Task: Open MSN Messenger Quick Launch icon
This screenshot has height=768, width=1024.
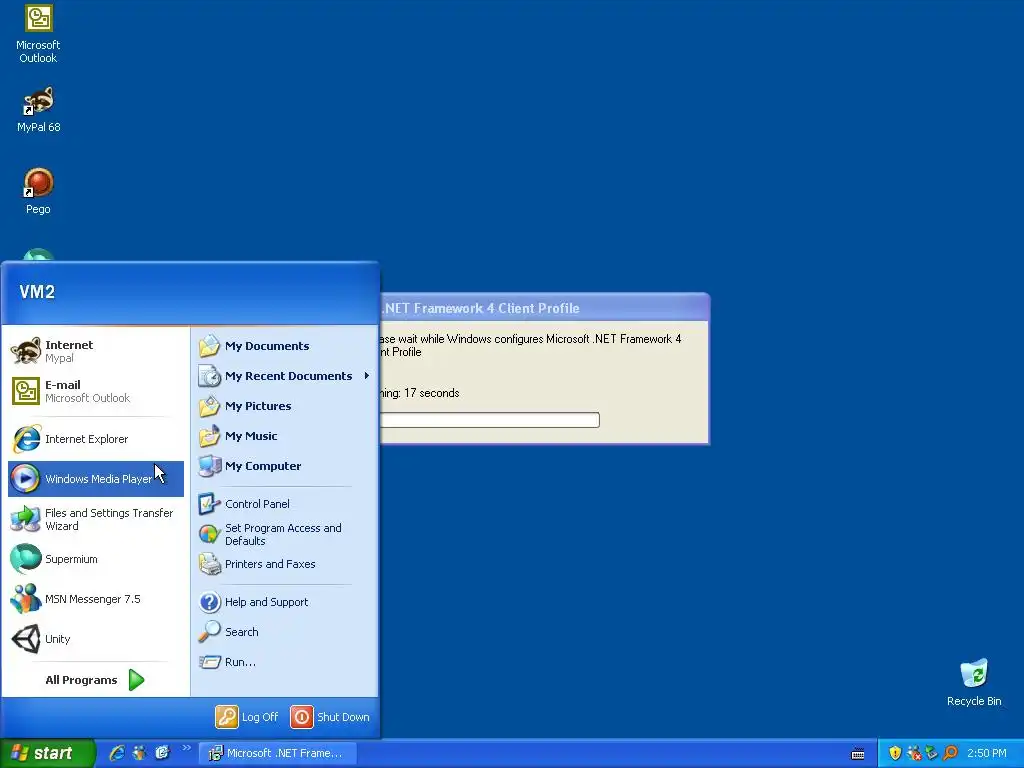Action: point(139,753)
